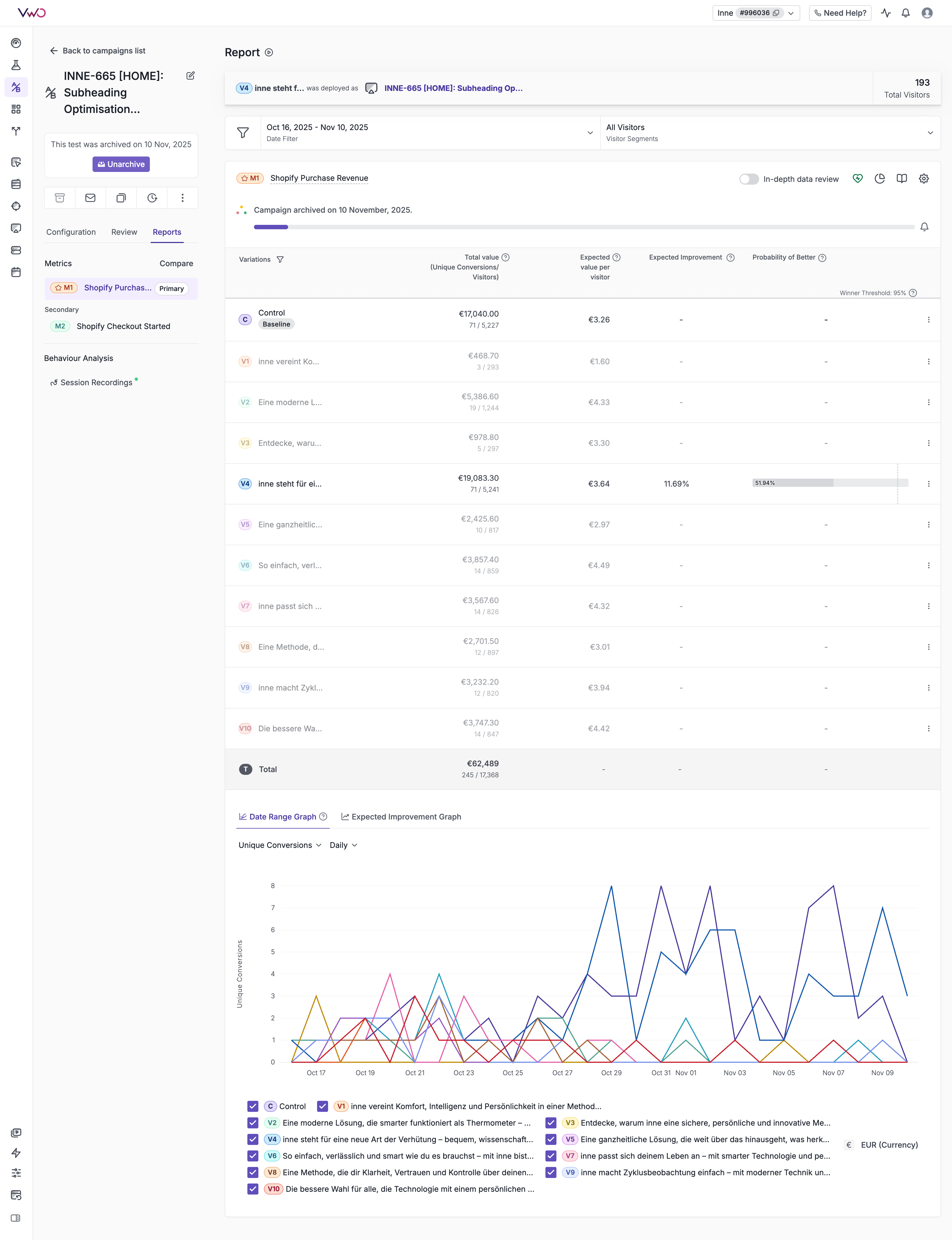The image size is (952, 1240).
Task: Open the pie chart icon beside data review
Action: [x=880, y=179]
